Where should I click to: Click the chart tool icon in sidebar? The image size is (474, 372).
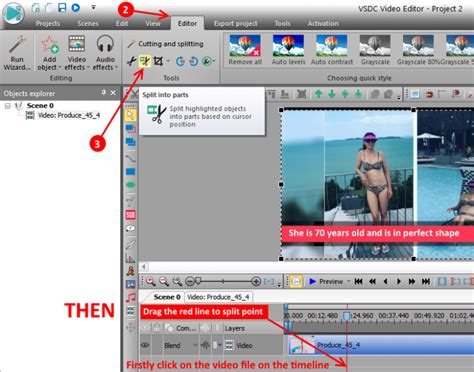click(x=130, y=257)
